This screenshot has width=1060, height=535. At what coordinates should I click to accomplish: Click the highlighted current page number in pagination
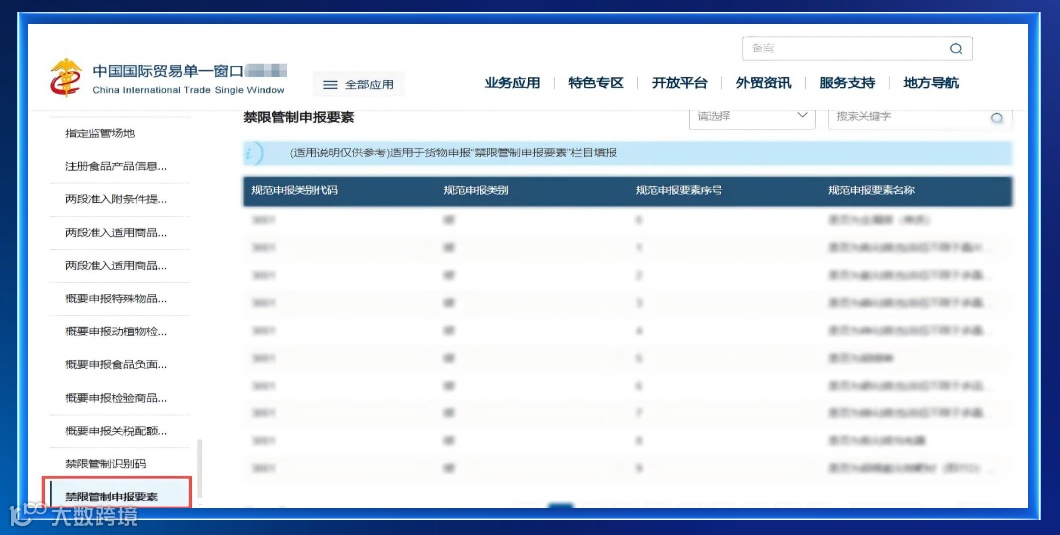click(x=560, y=505)
